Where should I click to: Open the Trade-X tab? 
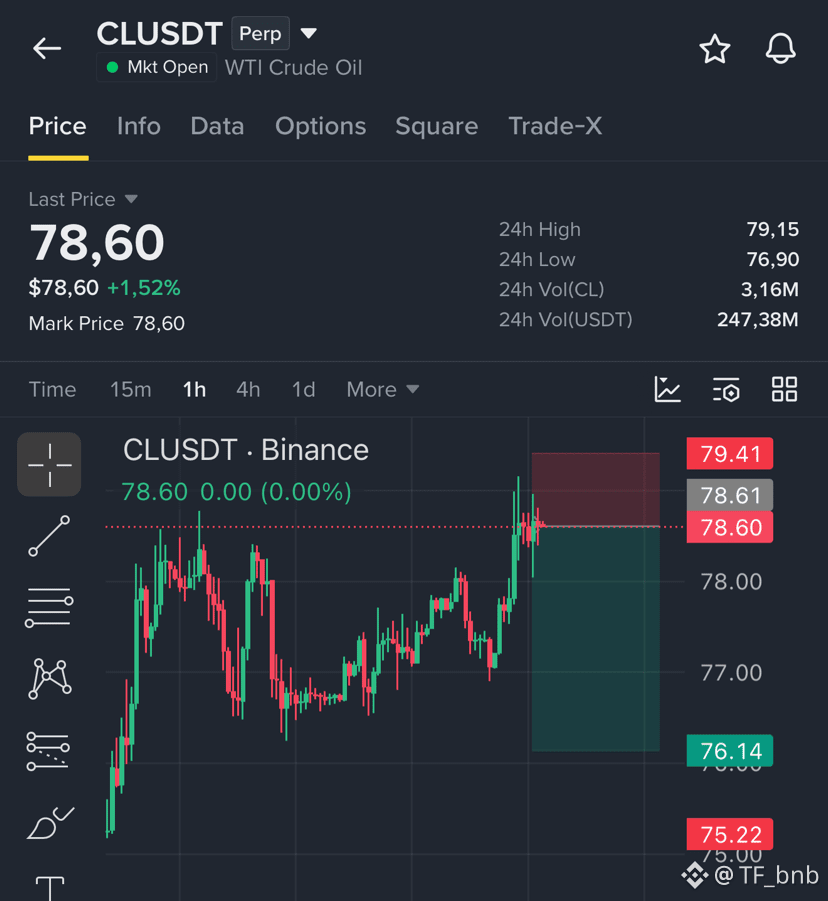(555, 126)
